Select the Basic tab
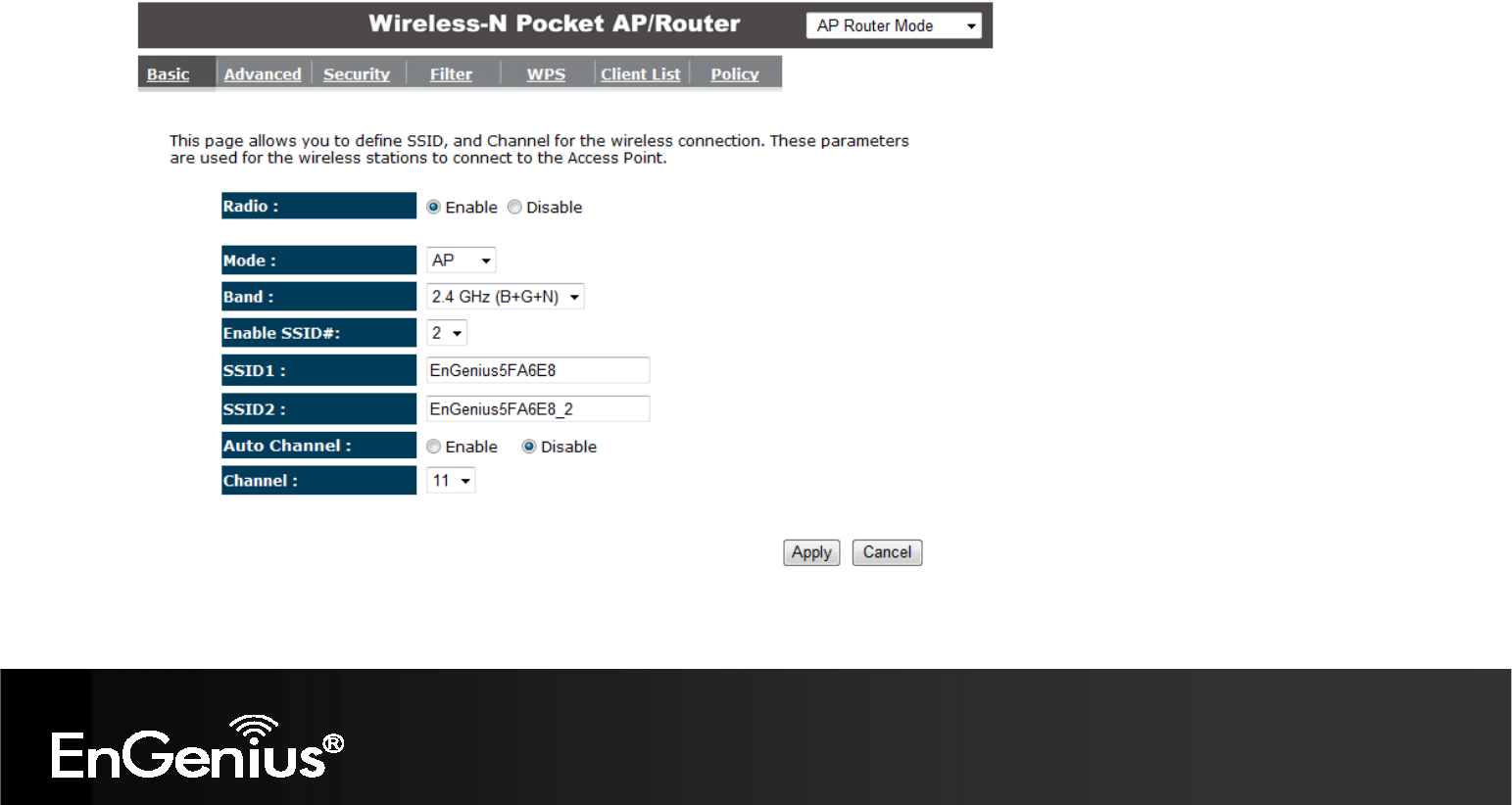 click(168, 74)
